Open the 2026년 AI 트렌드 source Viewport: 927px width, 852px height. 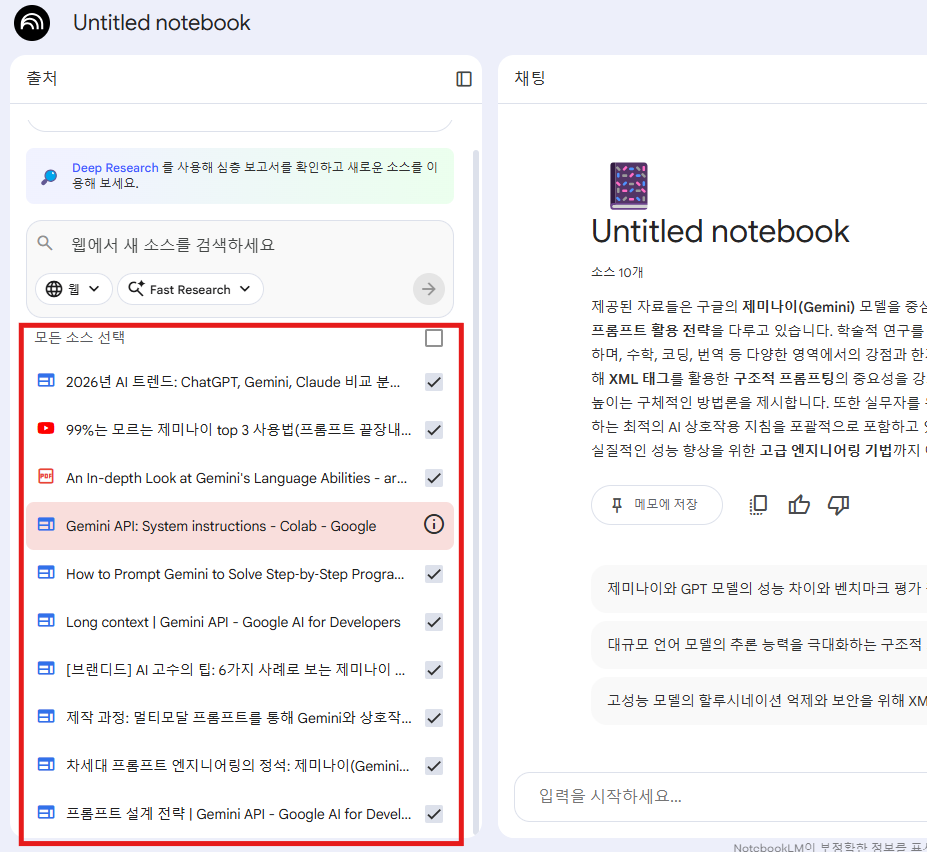coord(233,382)
